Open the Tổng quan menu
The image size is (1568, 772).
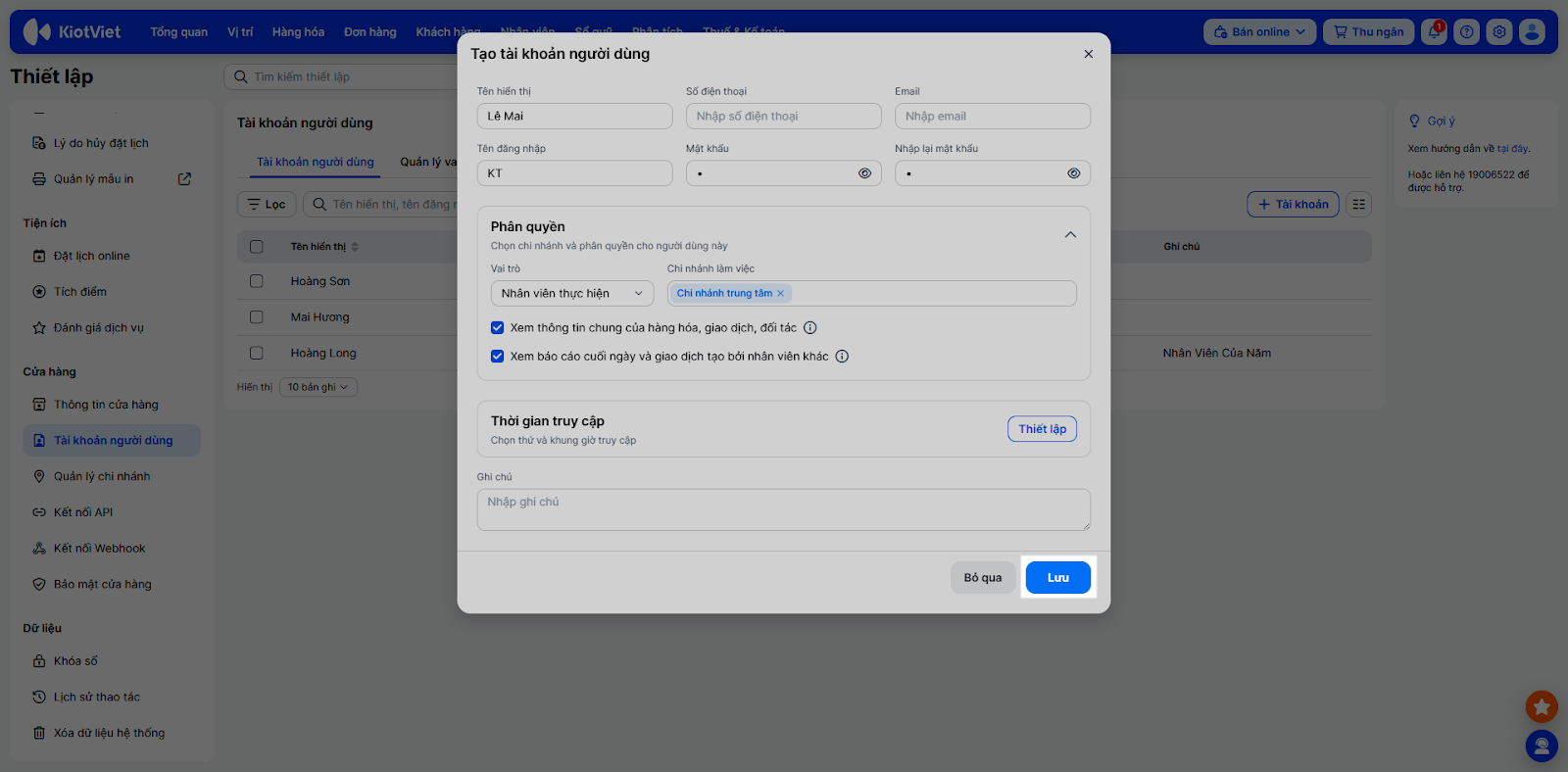tap(179, 32)
